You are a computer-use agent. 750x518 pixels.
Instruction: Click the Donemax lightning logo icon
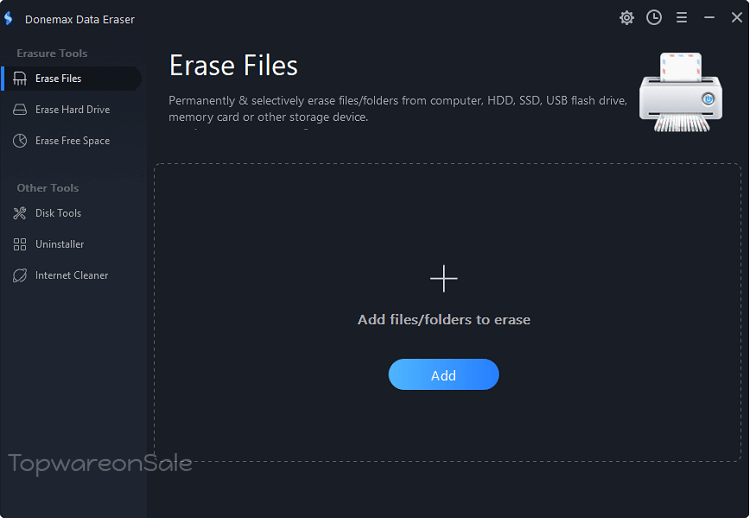[x=8, y=19]
